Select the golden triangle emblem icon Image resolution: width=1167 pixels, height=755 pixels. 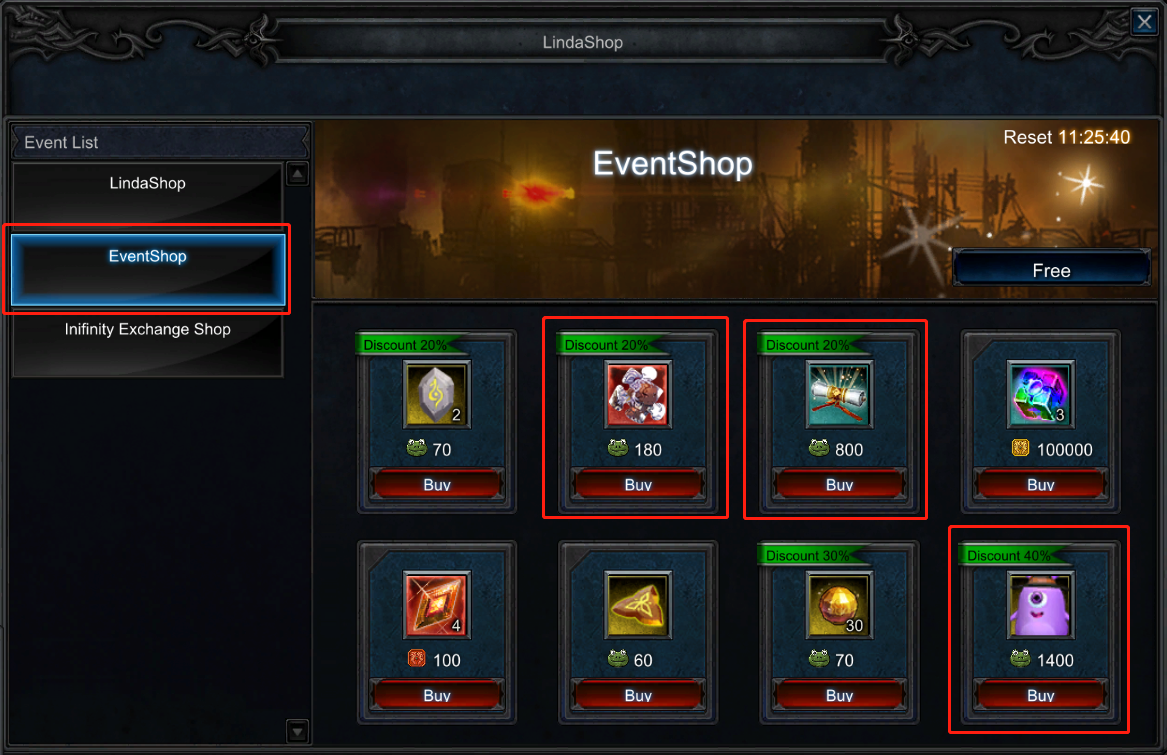638,605
